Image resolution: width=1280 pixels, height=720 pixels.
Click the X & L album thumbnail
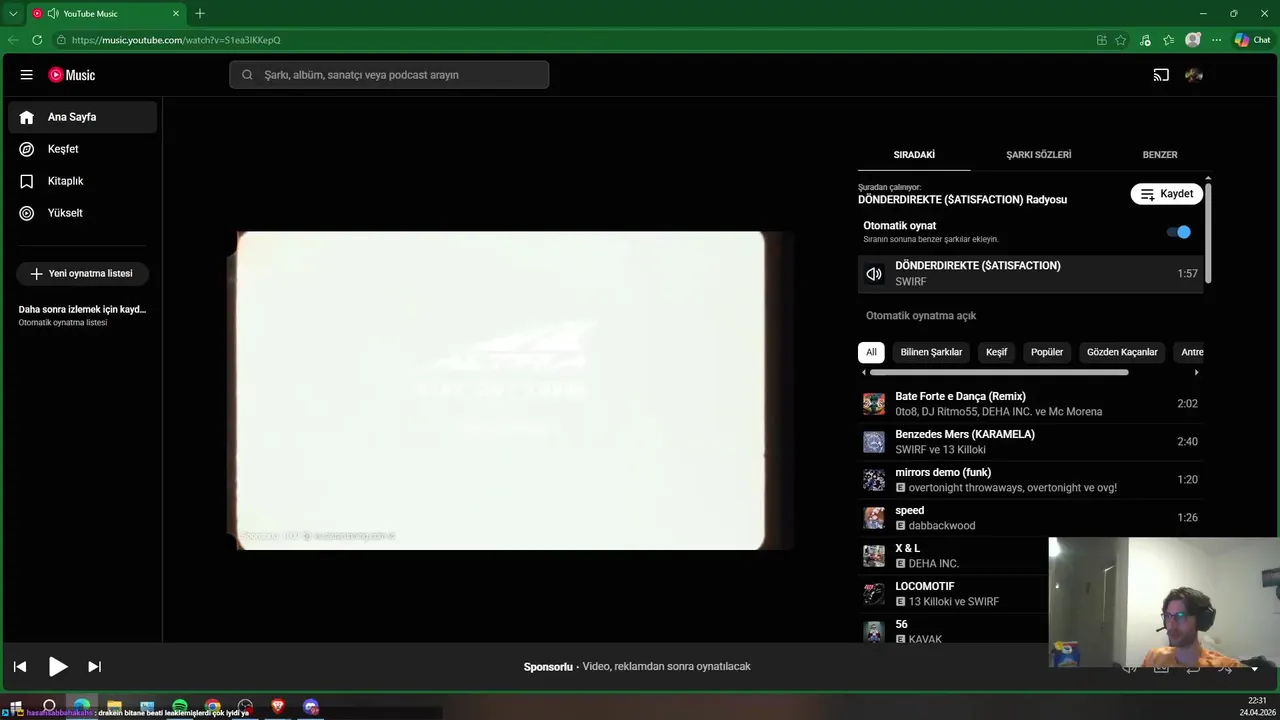pos(874,556)
